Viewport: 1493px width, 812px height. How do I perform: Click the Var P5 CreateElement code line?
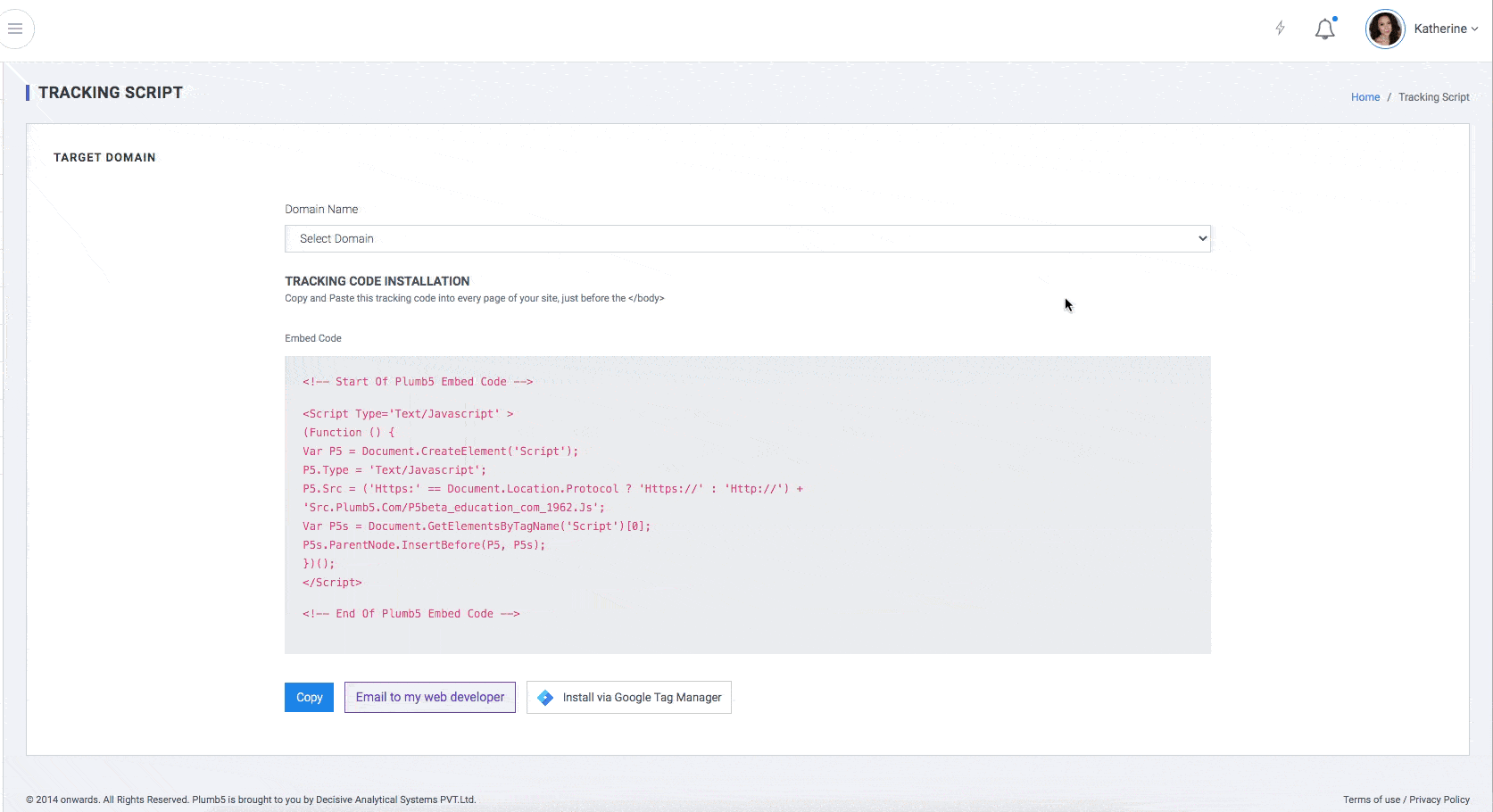click(440, 452)
